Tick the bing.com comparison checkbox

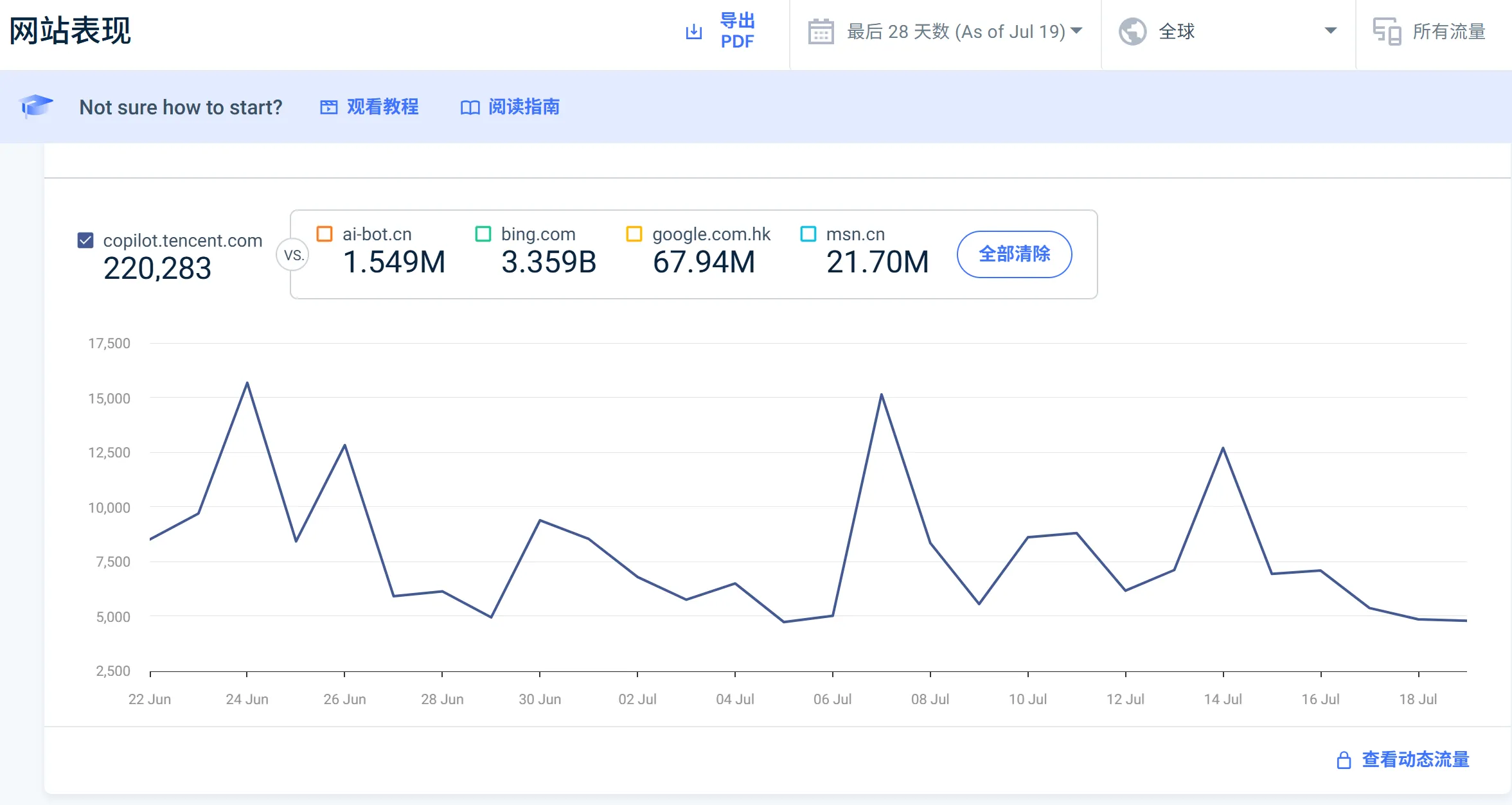coord(483,234)
